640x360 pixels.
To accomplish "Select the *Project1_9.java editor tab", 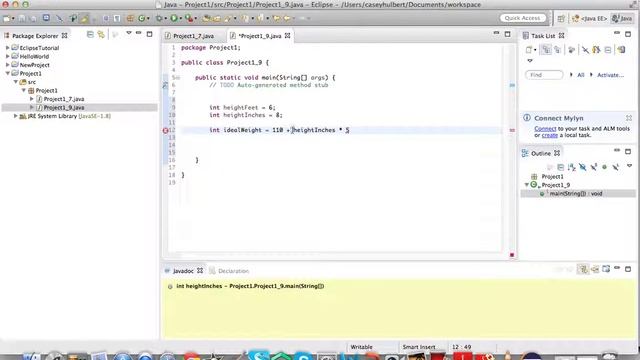I will (260, 36).
